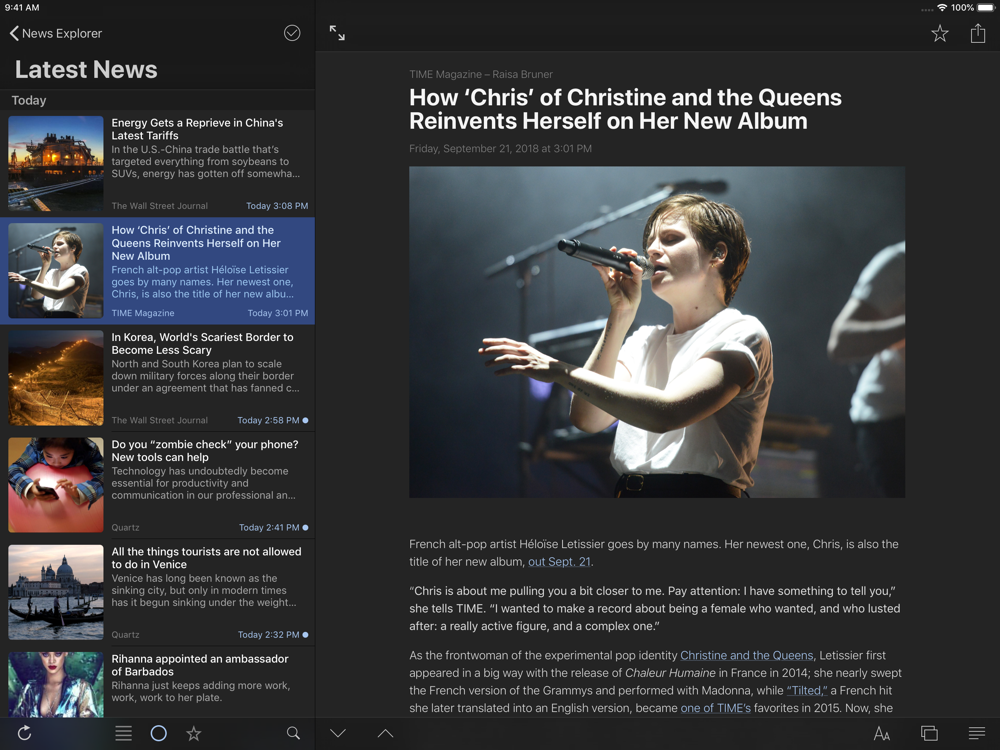Screen dimensions: 1000x750
Task: Tap the Korea border night thumbnail
Action: coord(55,378)
